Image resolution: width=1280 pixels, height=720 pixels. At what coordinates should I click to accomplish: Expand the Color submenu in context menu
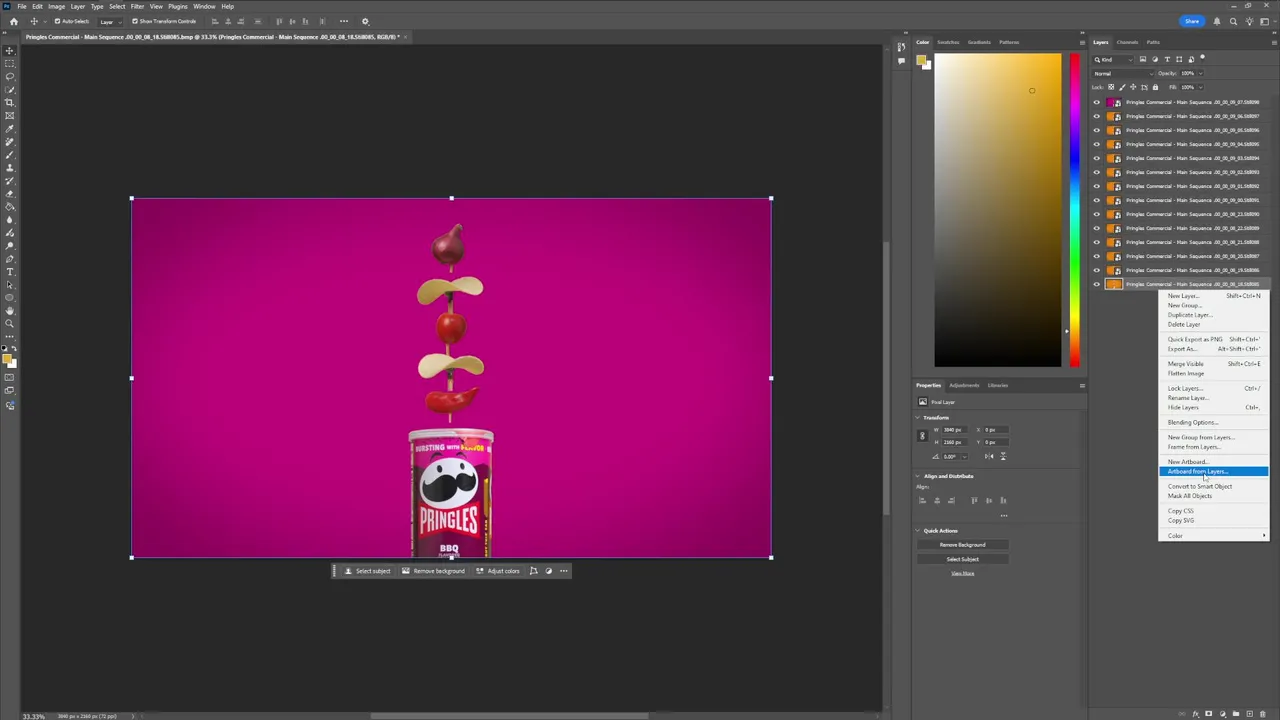1213,536
